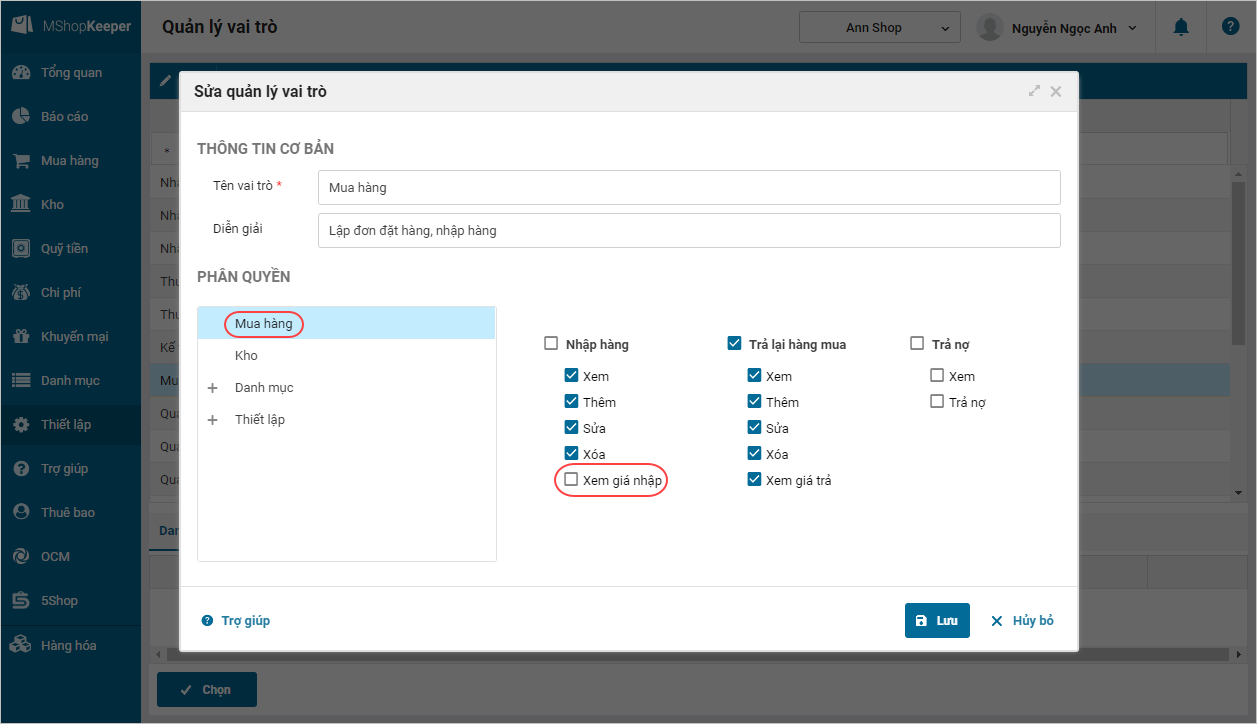1257x724 pixels.
Task: Toggle the Nhập hàng group checkbox
Action: pyautogui.click(x=551, y=344)
